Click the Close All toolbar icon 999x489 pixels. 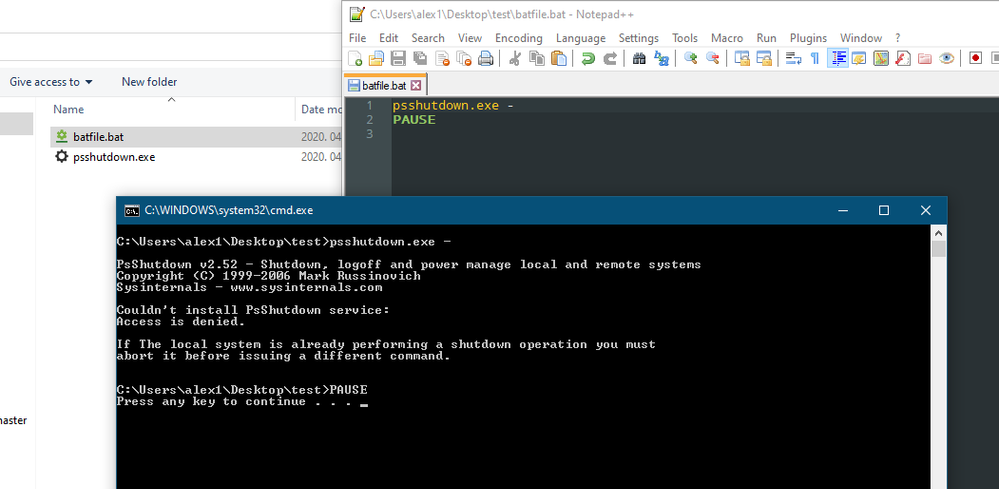pos(464,59)
